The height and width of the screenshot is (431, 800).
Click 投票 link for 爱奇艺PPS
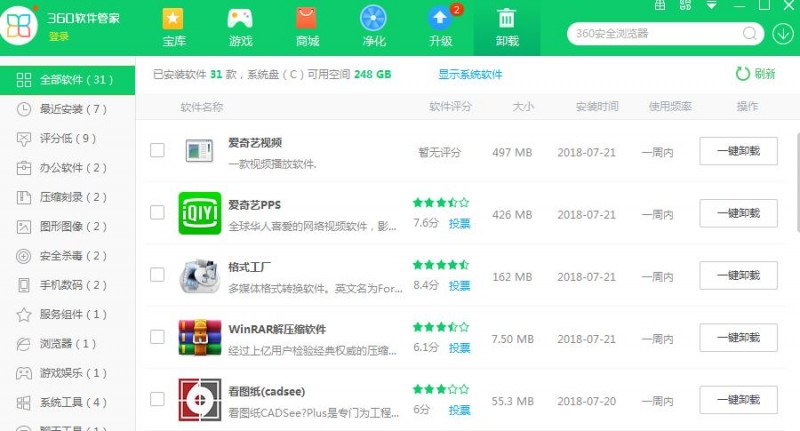click(x=459, y=223)
